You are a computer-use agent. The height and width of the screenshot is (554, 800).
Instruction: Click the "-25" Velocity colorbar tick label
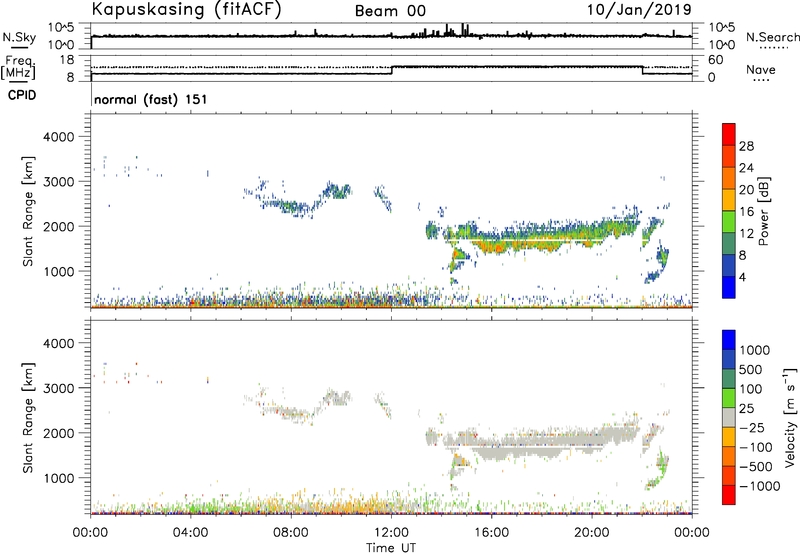click(752, 428)
